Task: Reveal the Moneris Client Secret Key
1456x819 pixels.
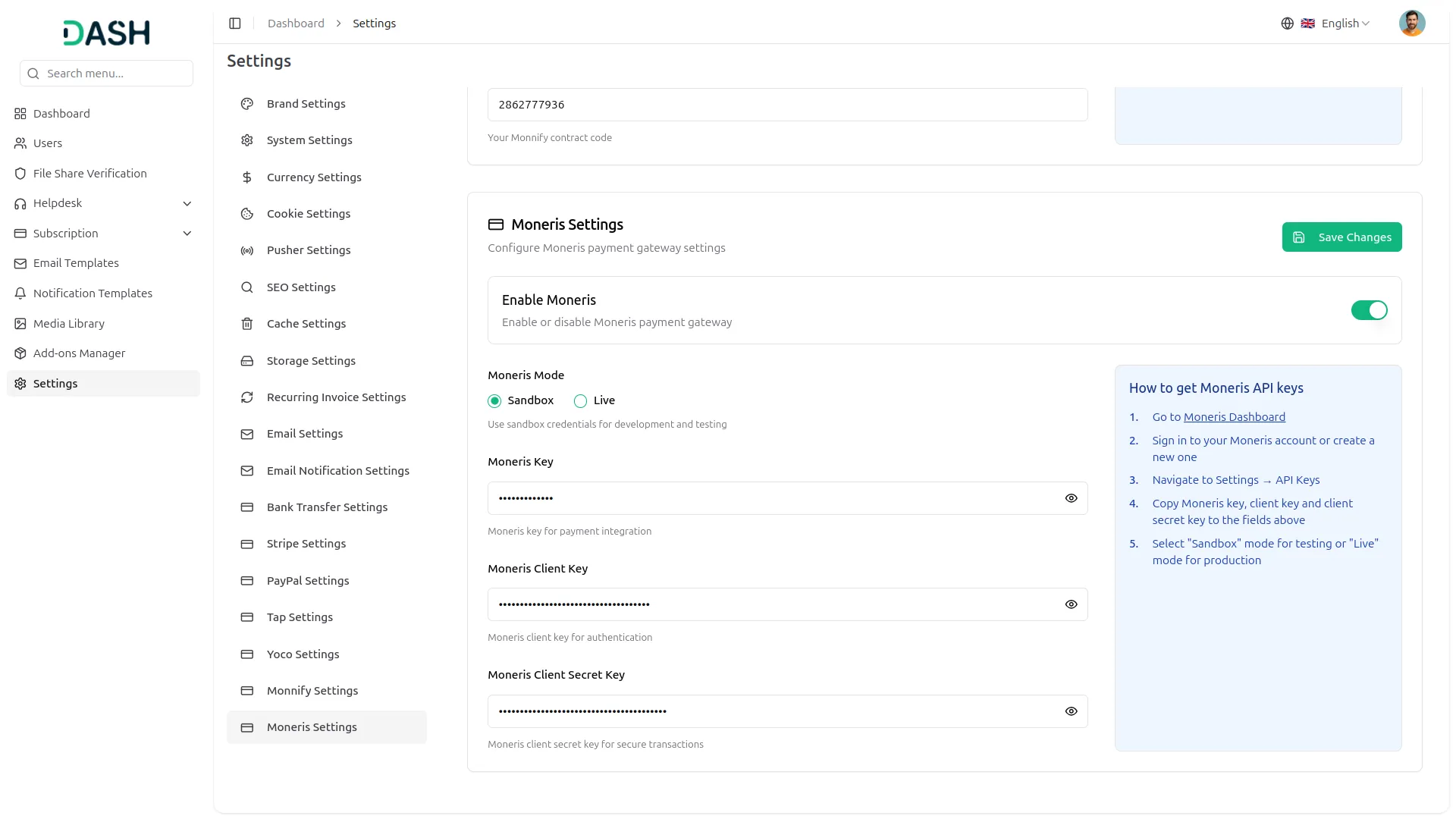Action: point(1071,711)
